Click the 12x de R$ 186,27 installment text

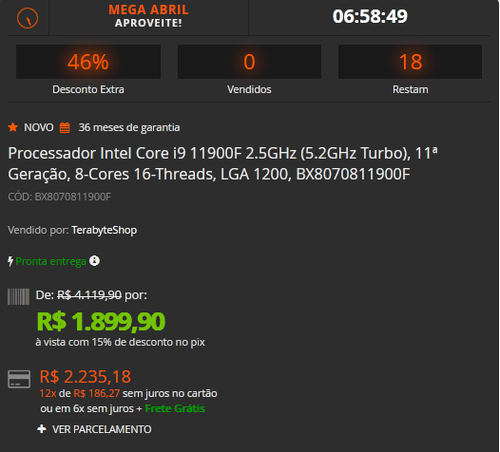(x=80, y=394)
